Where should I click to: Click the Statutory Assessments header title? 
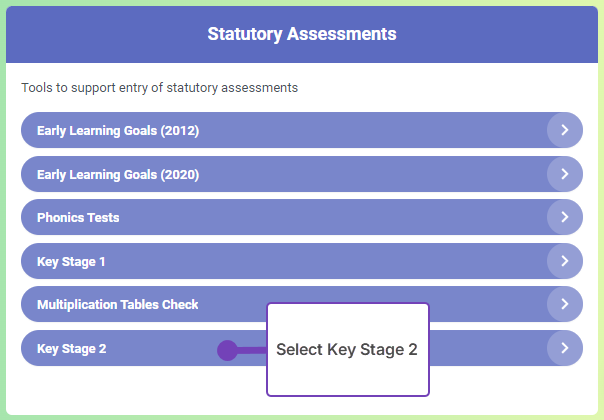(x=302, y=34)
